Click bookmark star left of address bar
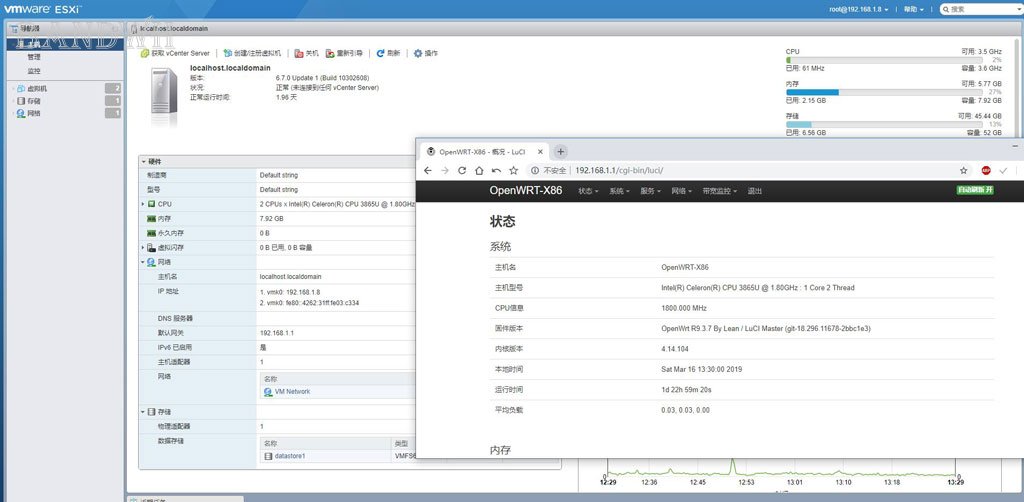Screen dimensions: 1024x502 tap(513, 170)
